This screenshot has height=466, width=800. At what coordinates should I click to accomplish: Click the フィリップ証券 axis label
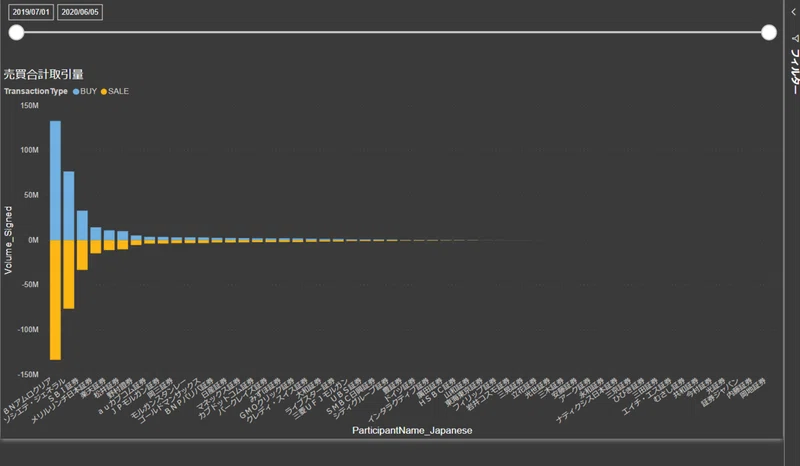coord(474,395)
